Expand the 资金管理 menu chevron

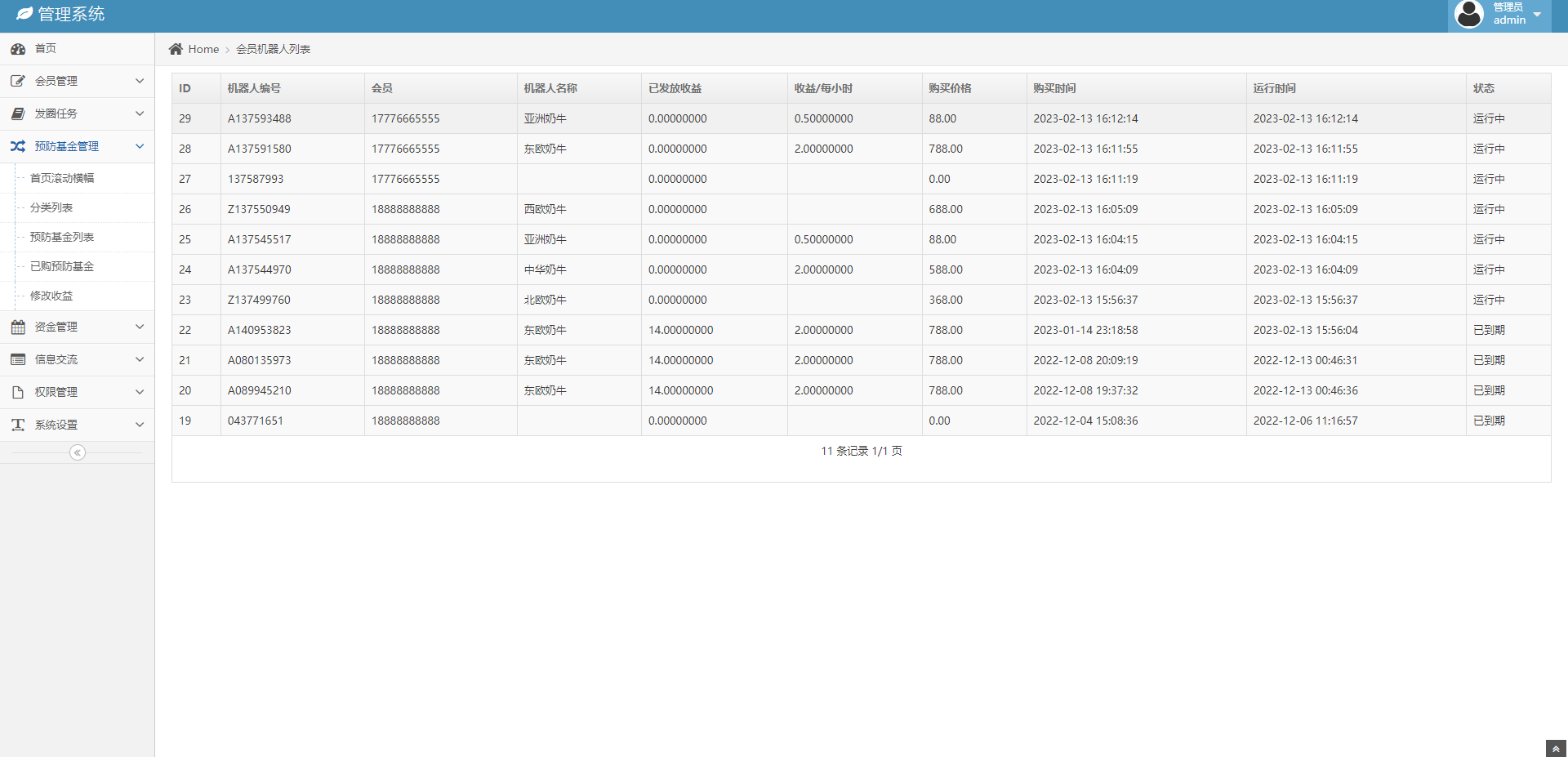(x=140, y=327)
